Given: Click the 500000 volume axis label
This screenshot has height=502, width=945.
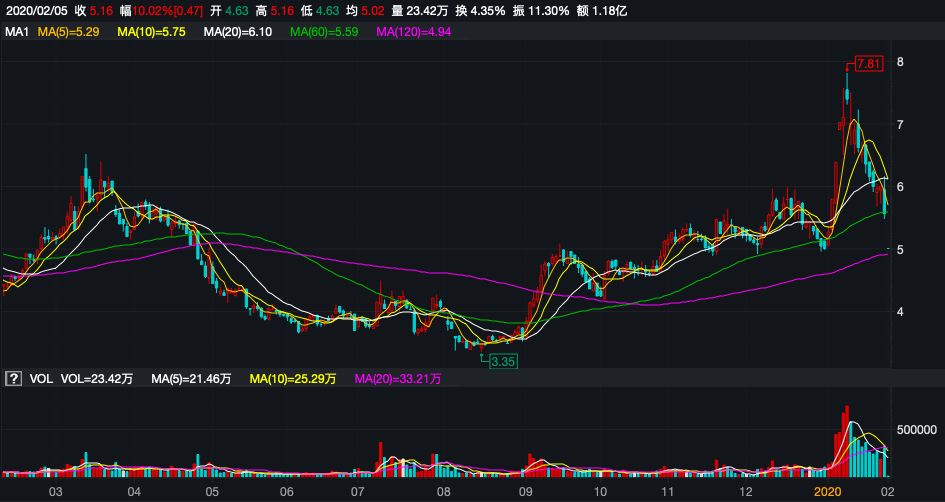Looking at the screenshot, I should tap(912, 431).
